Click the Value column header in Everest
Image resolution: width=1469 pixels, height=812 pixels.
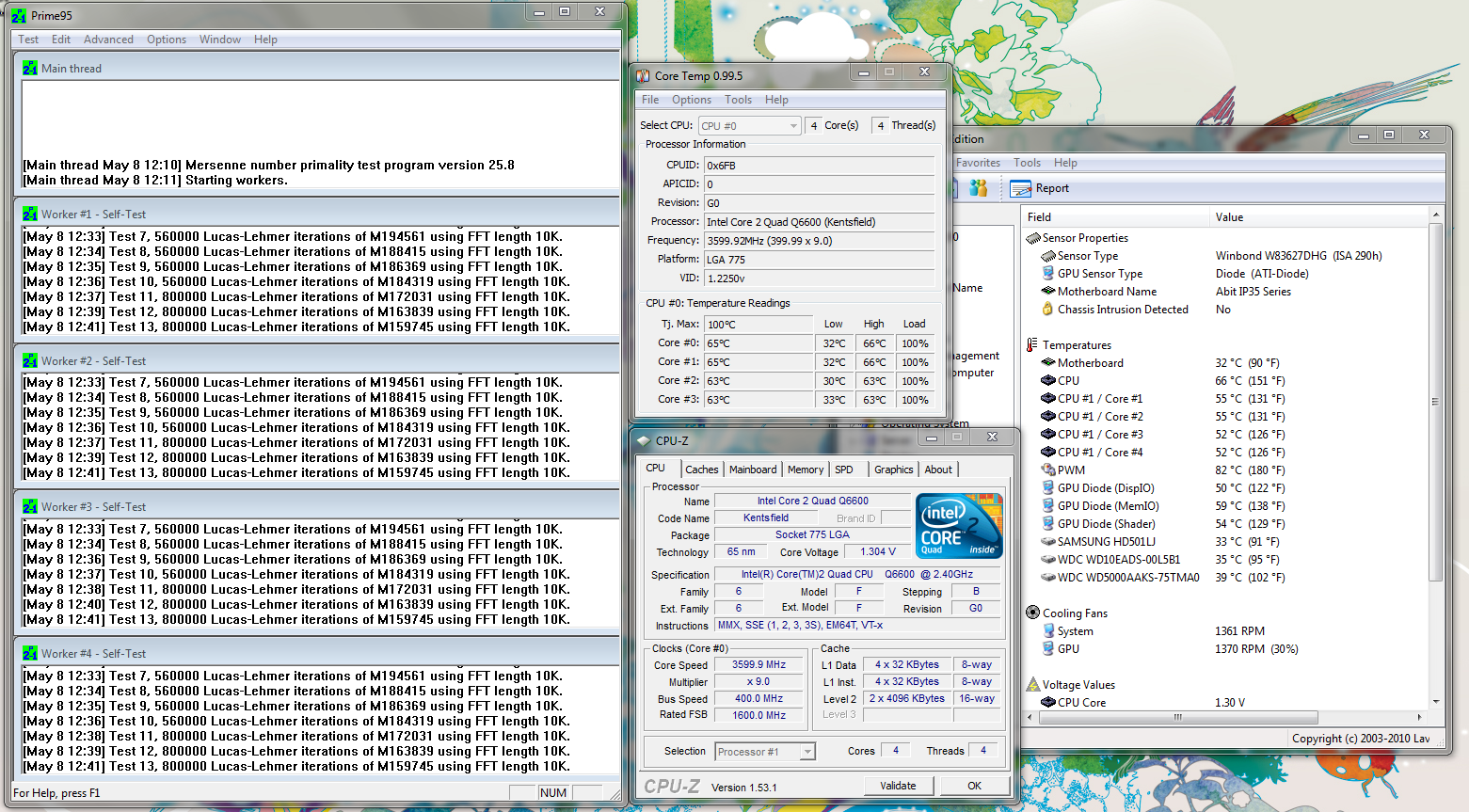pyautogui.click(x=1318, y=216)
